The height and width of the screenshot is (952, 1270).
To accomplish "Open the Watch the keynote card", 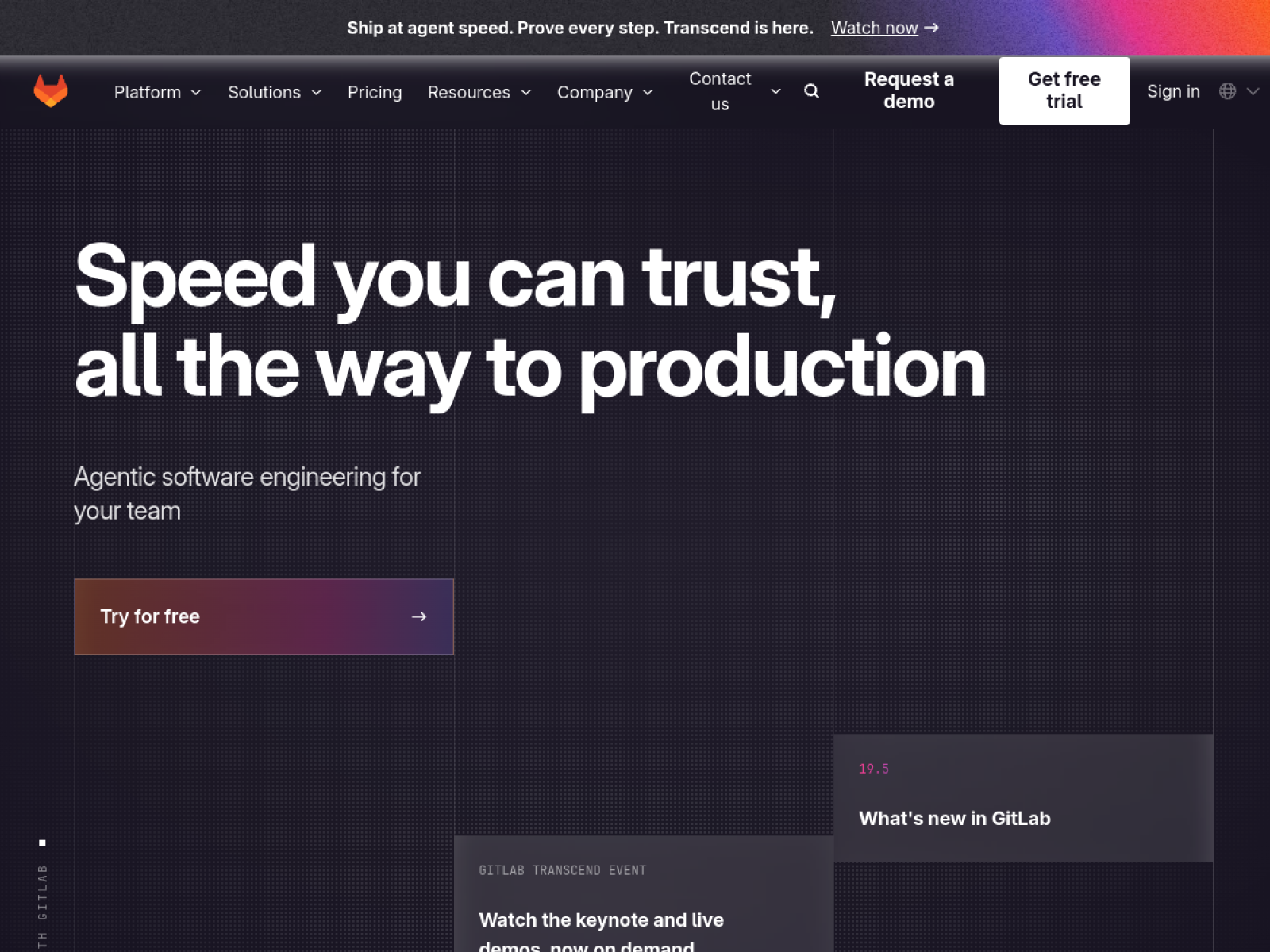I will click(x=644, y=894).
